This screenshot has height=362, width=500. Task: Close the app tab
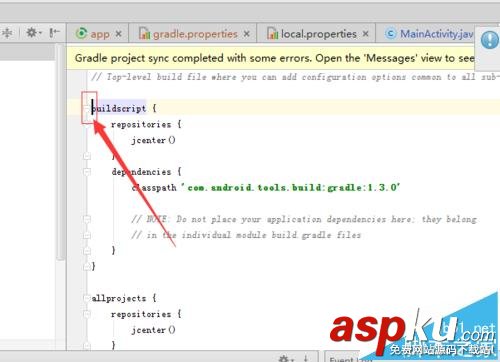(118, 34)
